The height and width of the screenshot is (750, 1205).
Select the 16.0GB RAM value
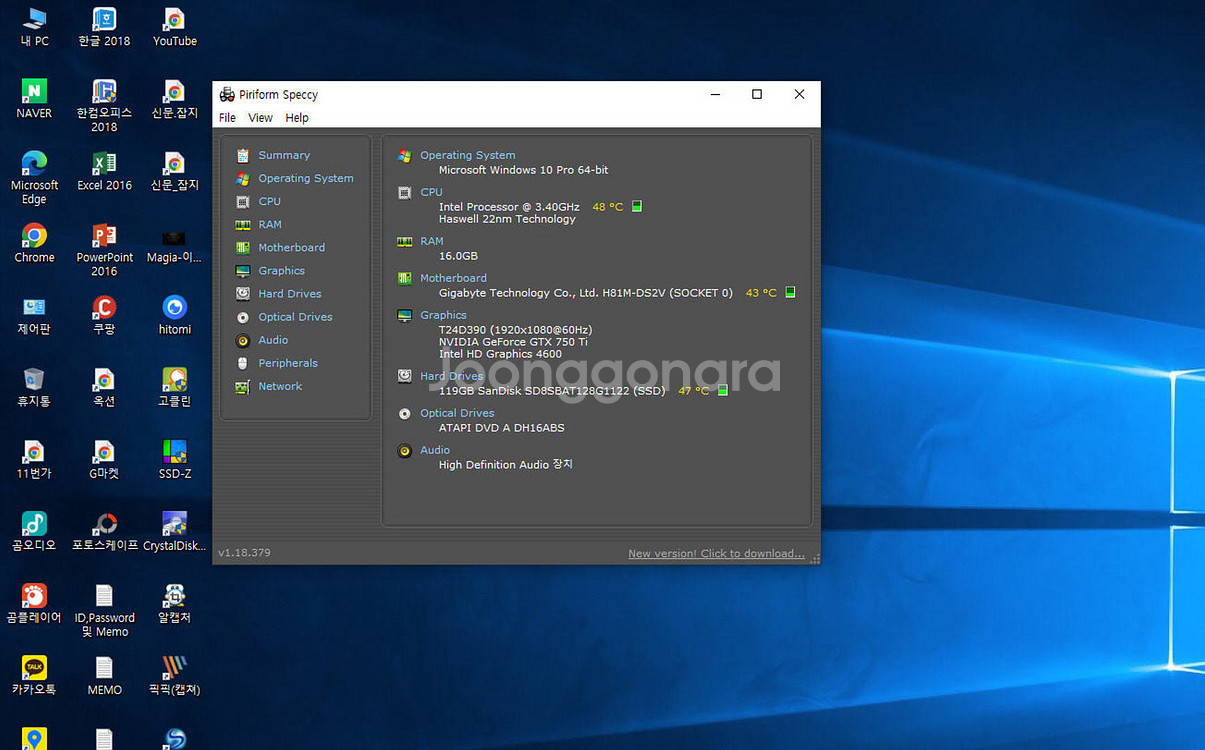pos(458,256)
